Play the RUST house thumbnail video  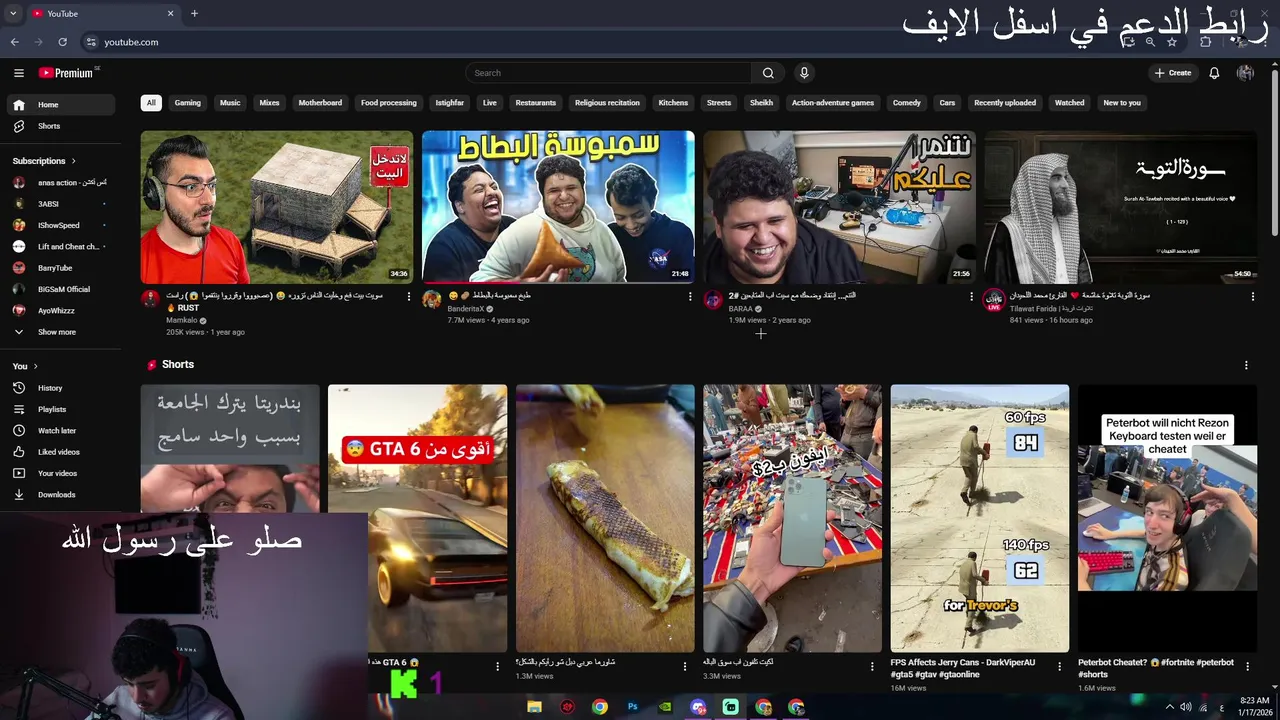pyautogui.click(x=277, y=207)
